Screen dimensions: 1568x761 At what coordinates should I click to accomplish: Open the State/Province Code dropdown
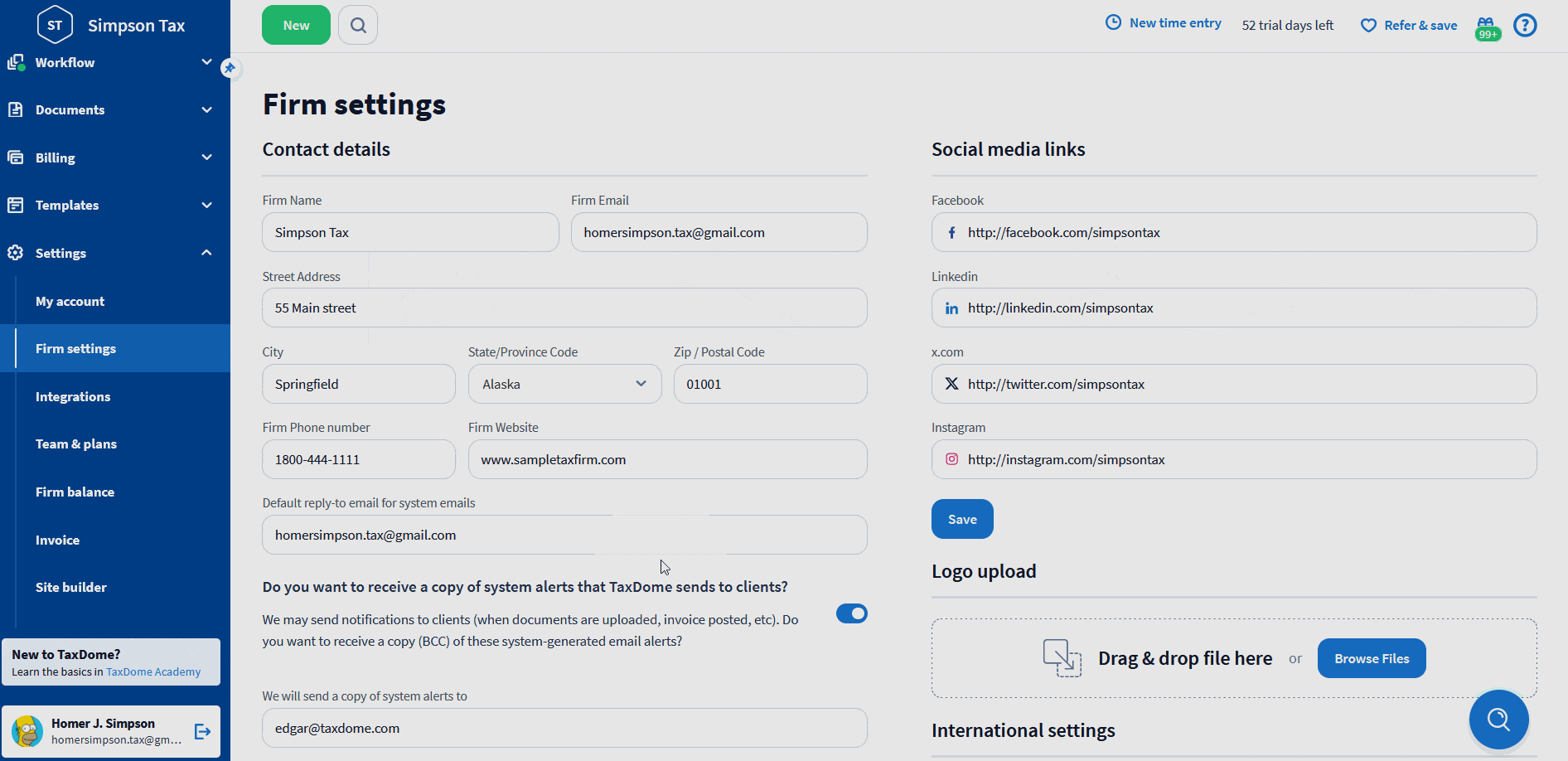pyautogui.click(x=564, y=384)
